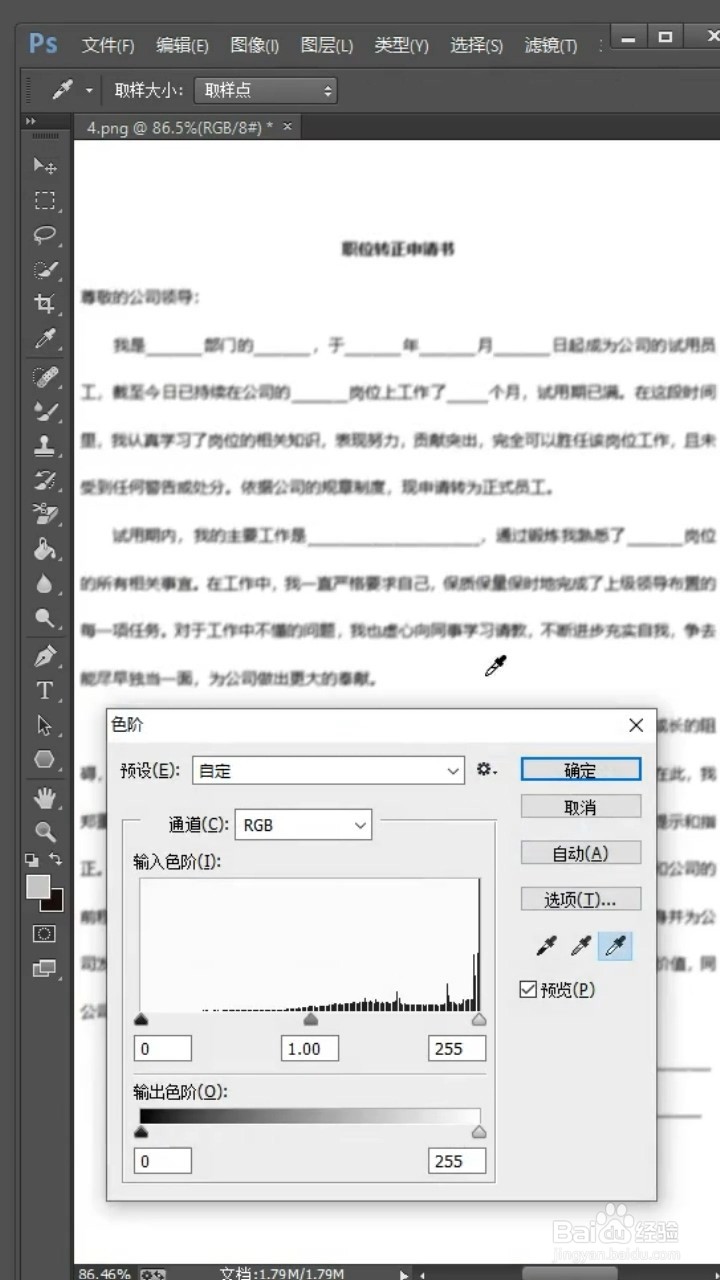Image resolution: width=720 pixels, height=1280 pixels.
Task: Open the 图像(I) menu
Action: [x=255, y=46]
